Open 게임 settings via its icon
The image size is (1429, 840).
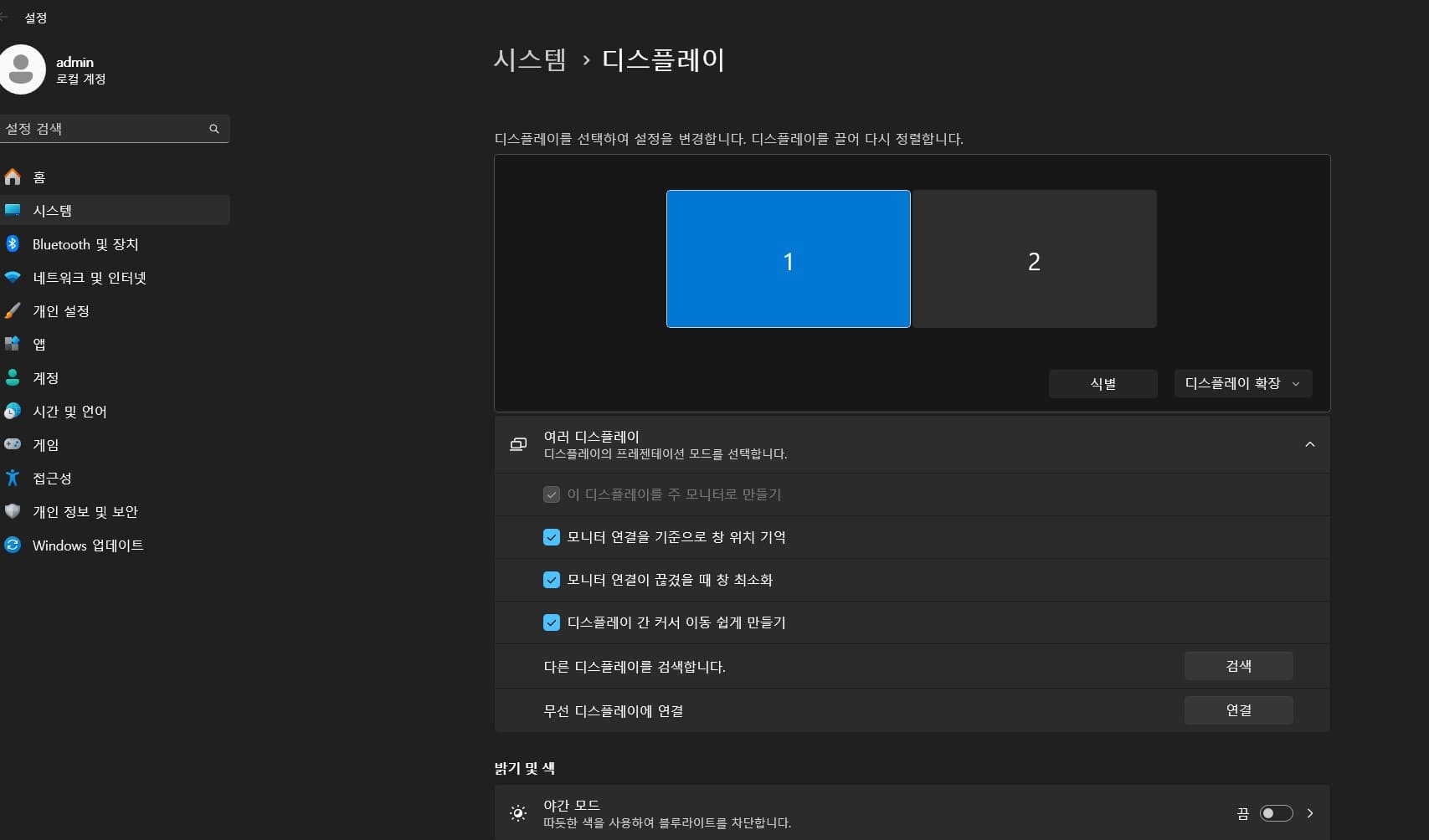12,444
